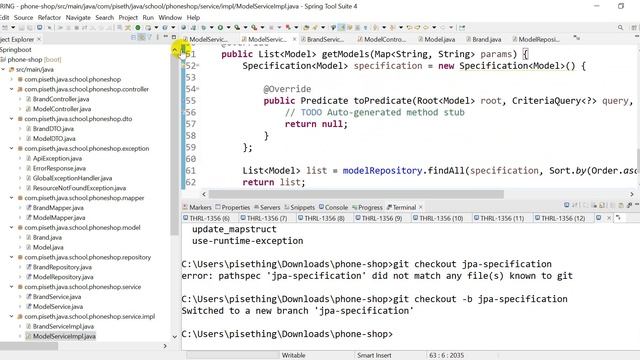The width and height of the screenshot is (640, 360).
Task: Open the Markers view tab
Action: click(x=197, y=207)
